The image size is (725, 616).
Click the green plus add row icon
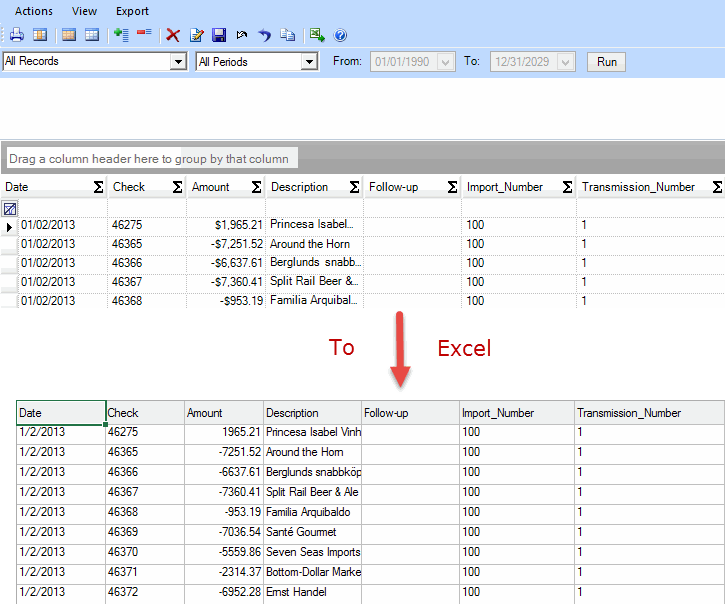click(x=121, y=35)
